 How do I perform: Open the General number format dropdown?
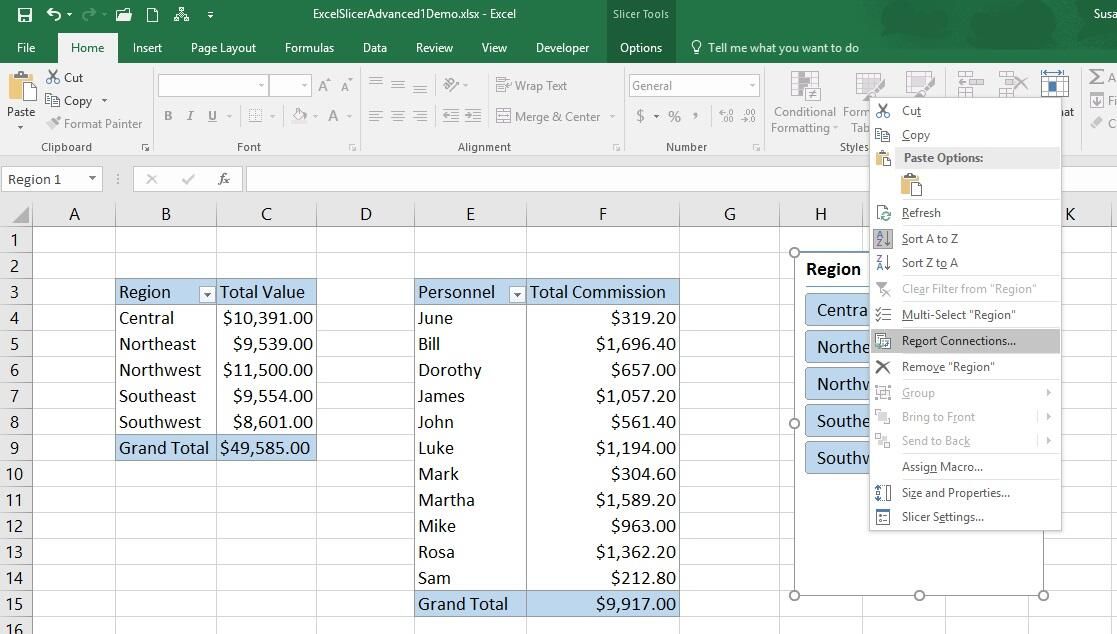[x=753, y=85]
